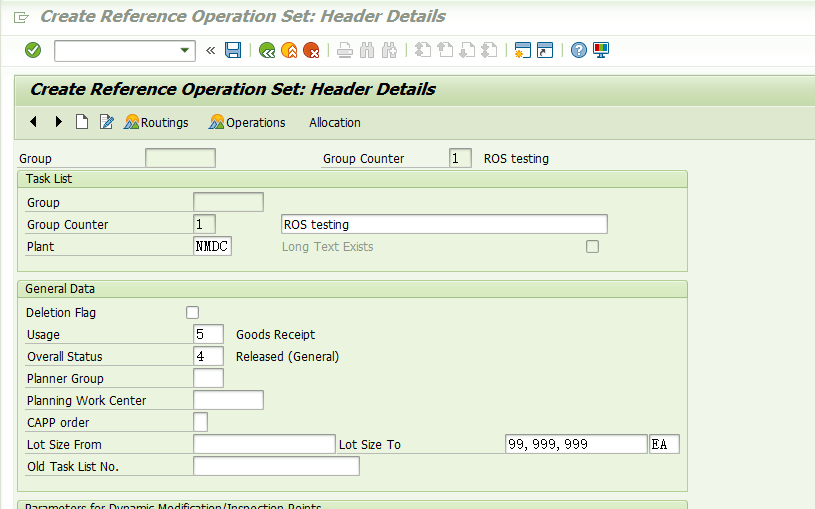This screenshot has width=815, height=509.
Task: Click the red Cancel icon
Action: coord(311,50)
